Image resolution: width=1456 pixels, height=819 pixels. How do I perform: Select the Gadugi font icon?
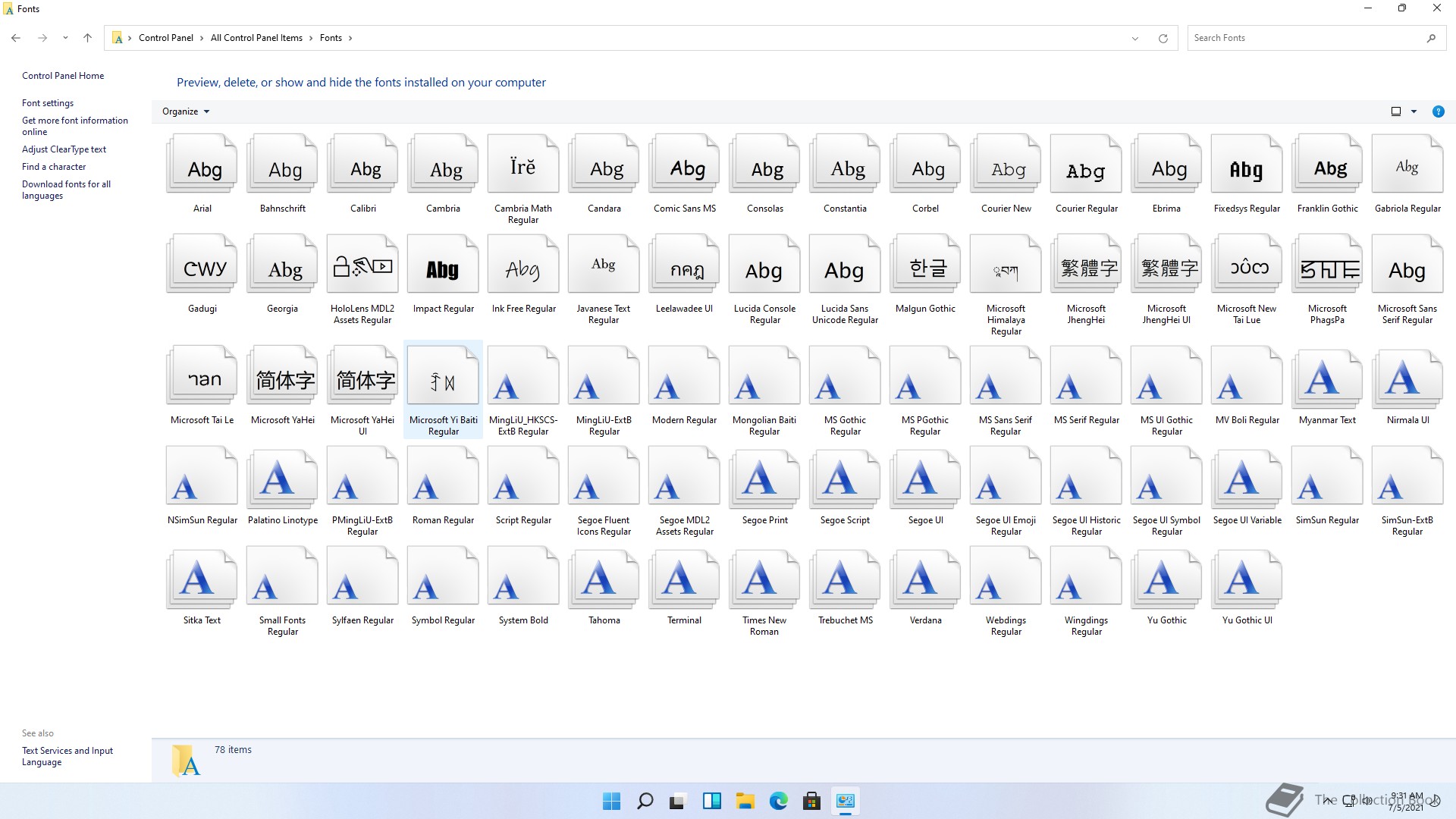coord(202,265)
